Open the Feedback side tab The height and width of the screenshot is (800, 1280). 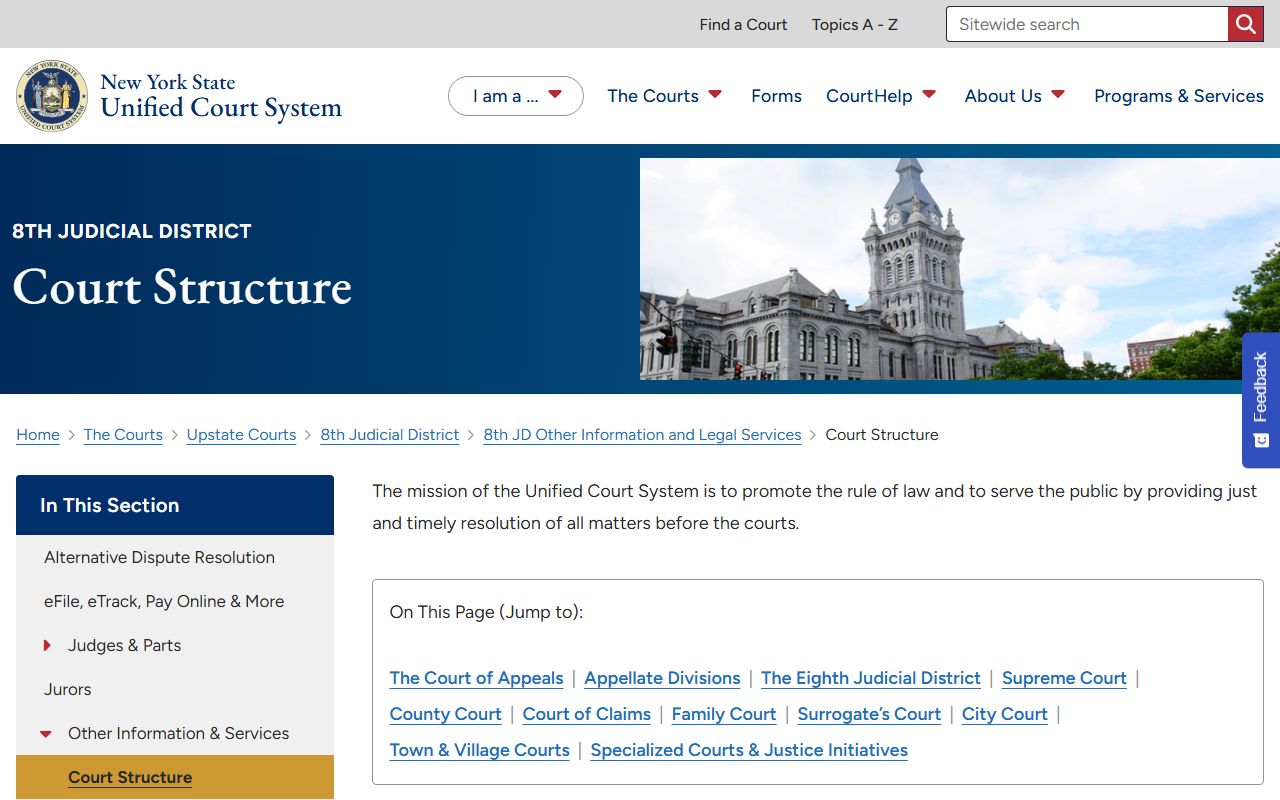coord(1261,400)
